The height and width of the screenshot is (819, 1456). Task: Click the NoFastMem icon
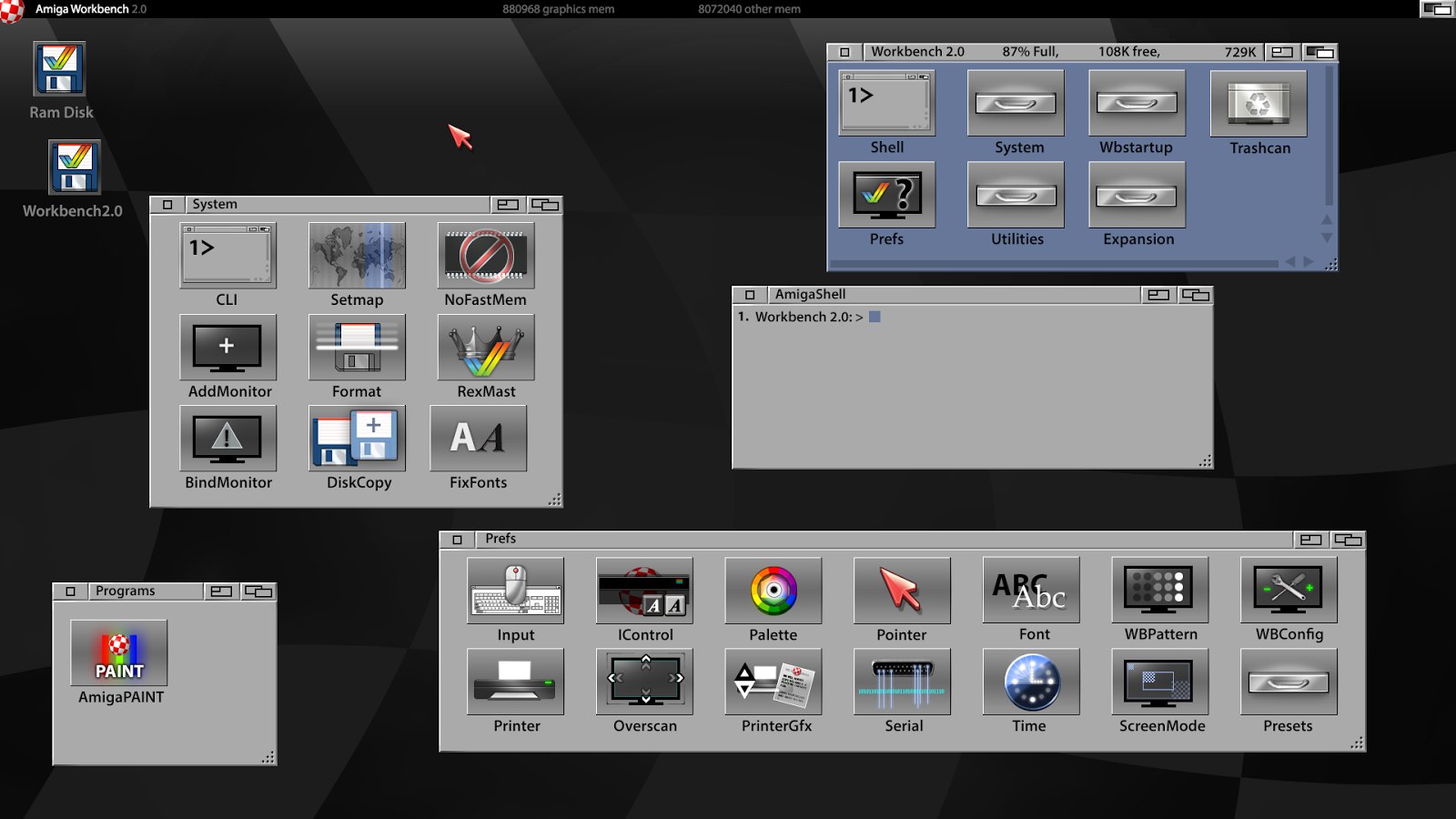[485, 256]
